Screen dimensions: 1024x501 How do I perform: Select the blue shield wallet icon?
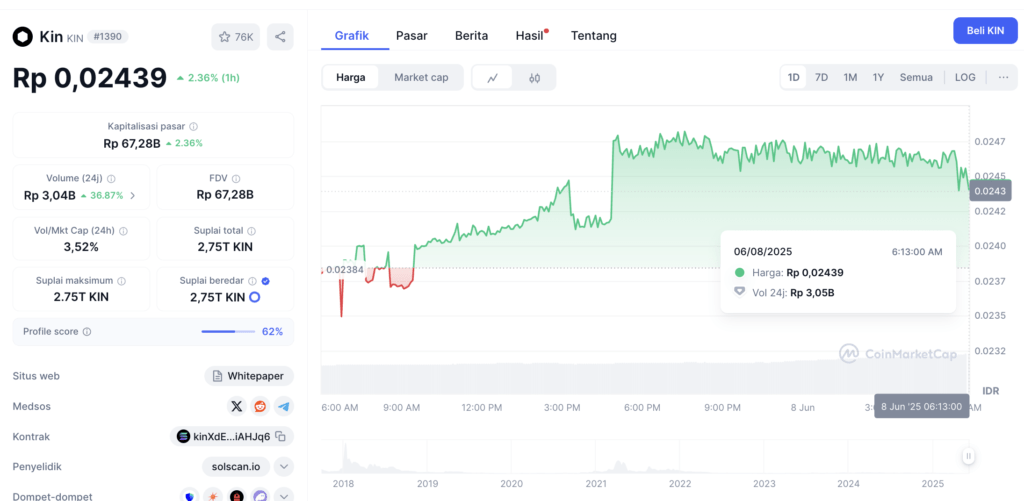point(190,496)
